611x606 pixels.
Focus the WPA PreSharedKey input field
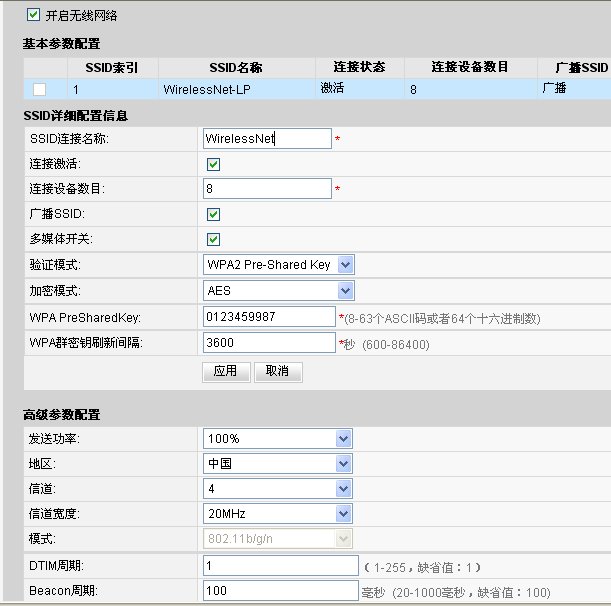269,316
